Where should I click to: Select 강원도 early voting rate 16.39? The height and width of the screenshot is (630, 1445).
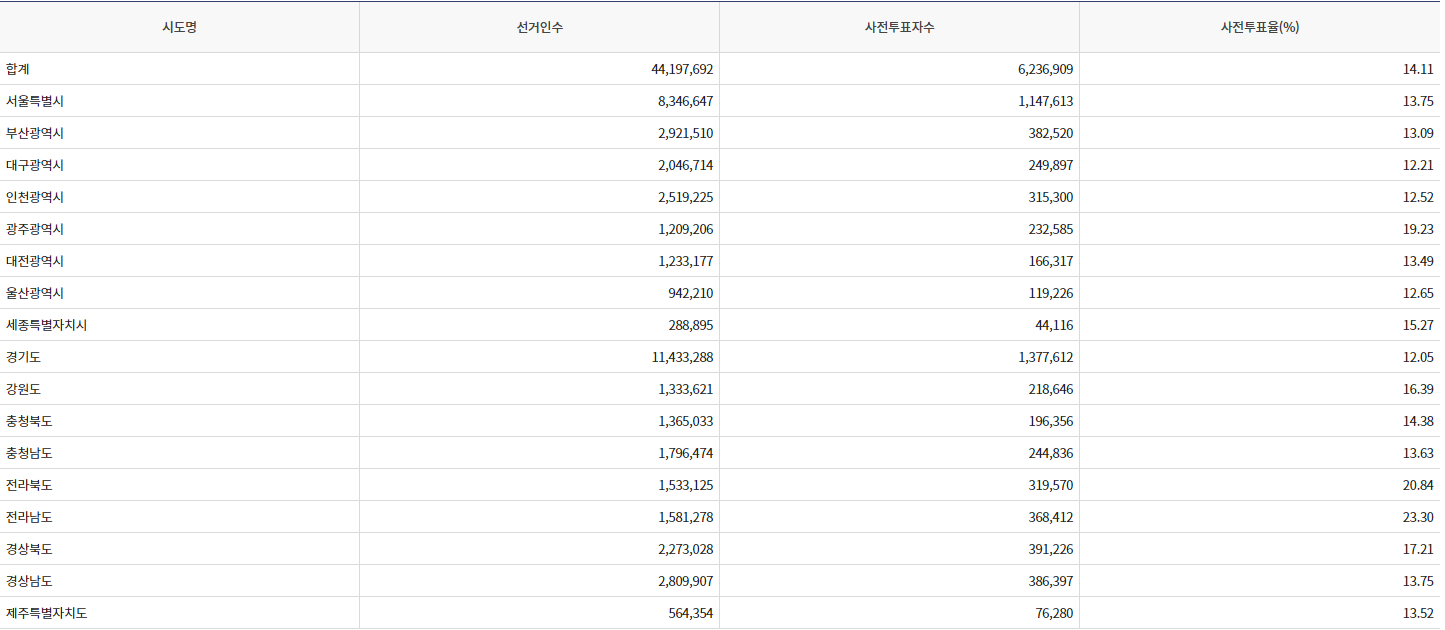click(1418, 389)
